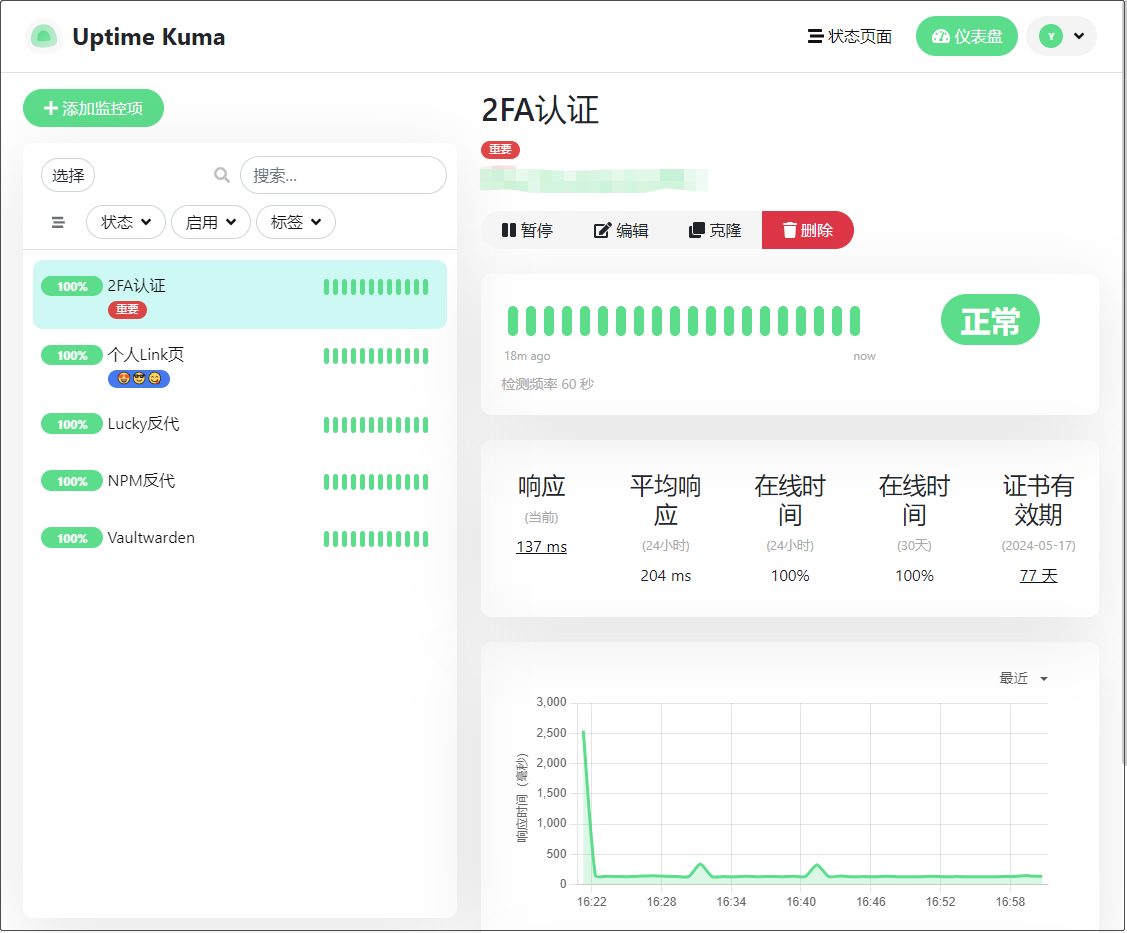
Task: Click the 平均响应 label
Action: 666,500
